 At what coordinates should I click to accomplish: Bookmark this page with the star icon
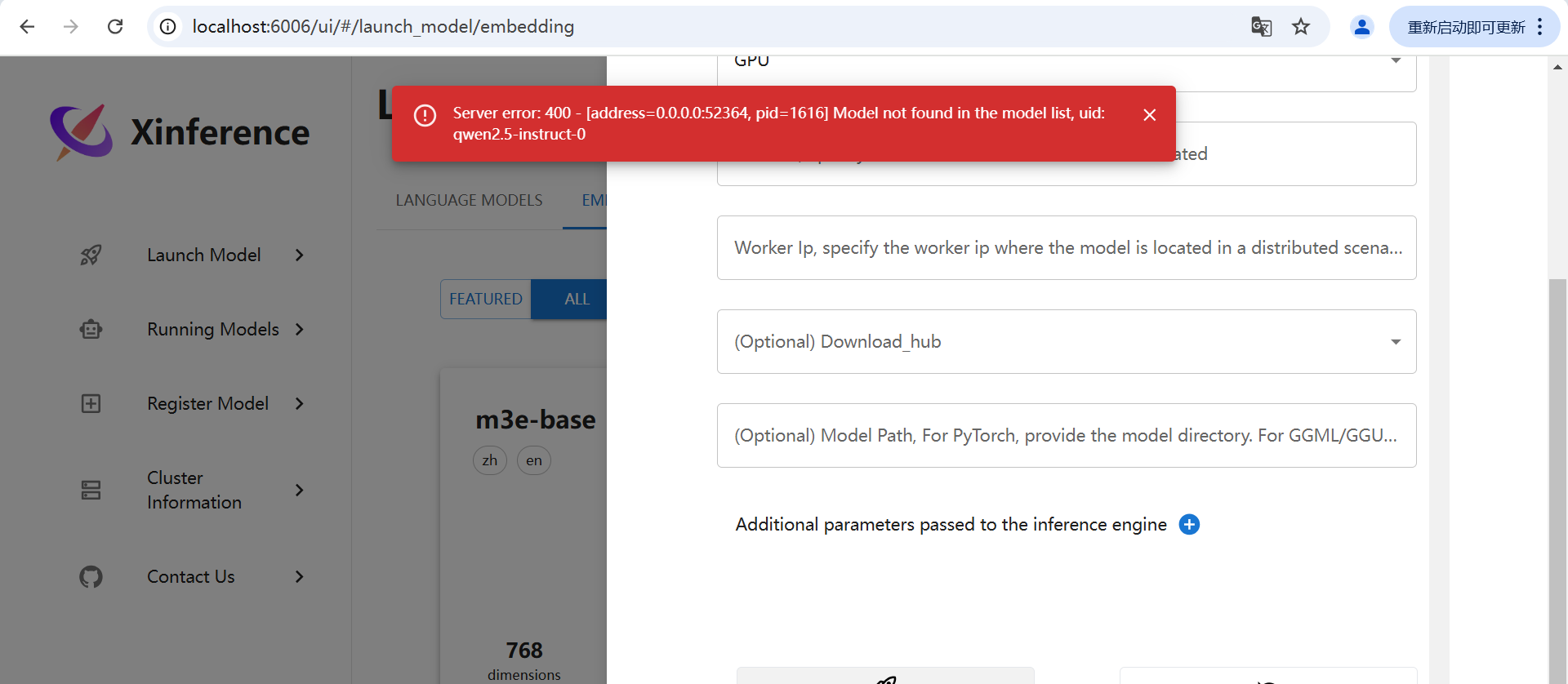pos(1301,27)
